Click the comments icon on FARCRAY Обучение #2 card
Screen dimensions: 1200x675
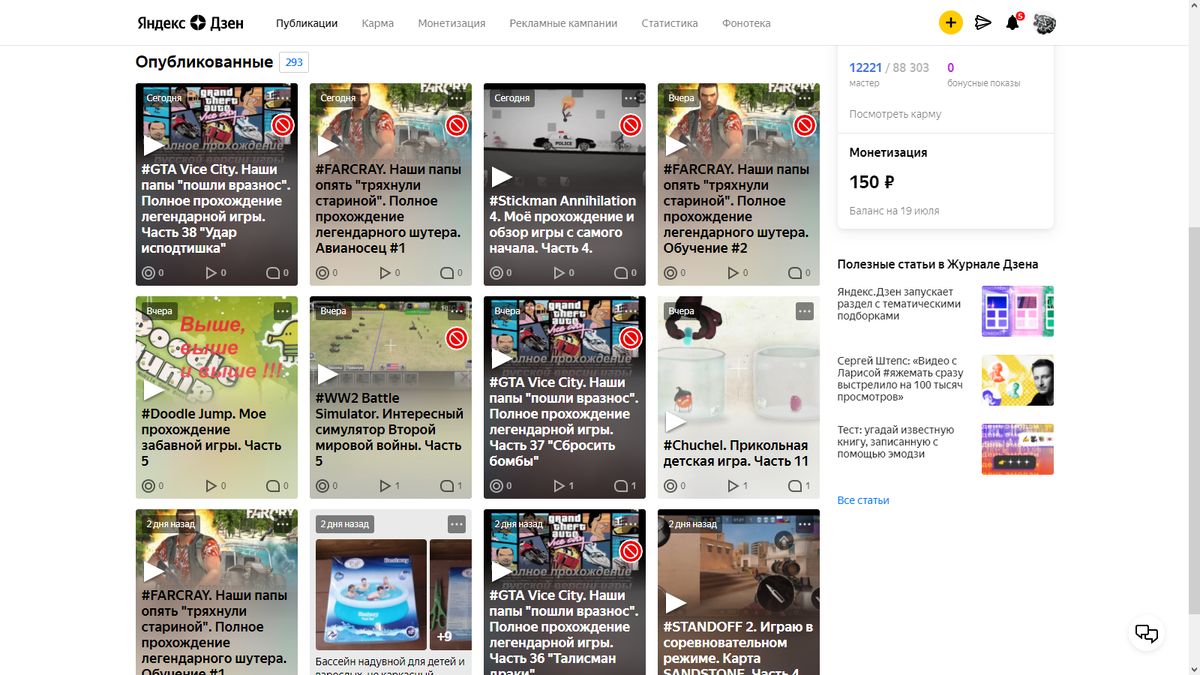[794, 272]
